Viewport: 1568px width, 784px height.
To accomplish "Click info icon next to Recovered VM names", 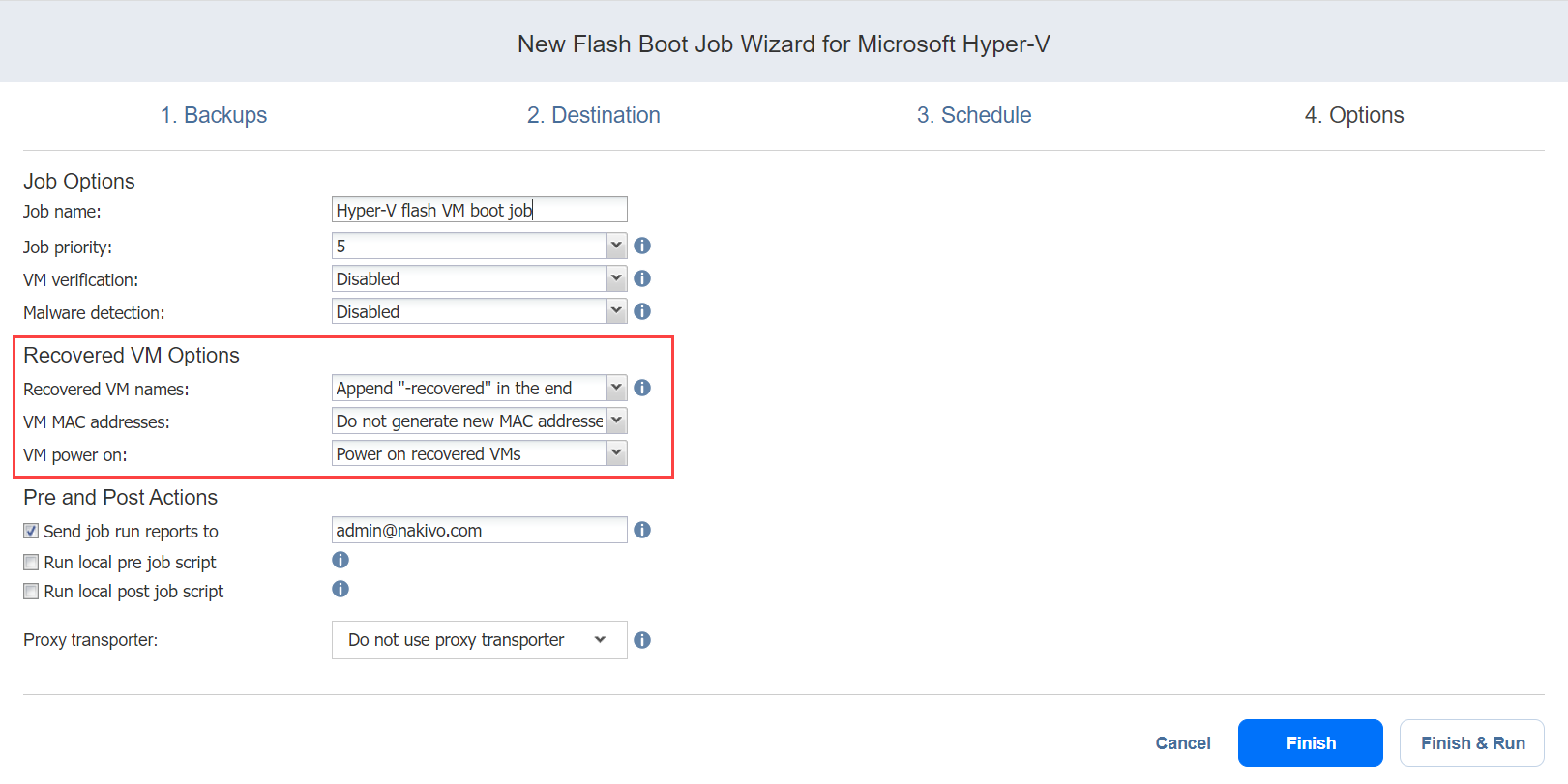I will [642, 389].
